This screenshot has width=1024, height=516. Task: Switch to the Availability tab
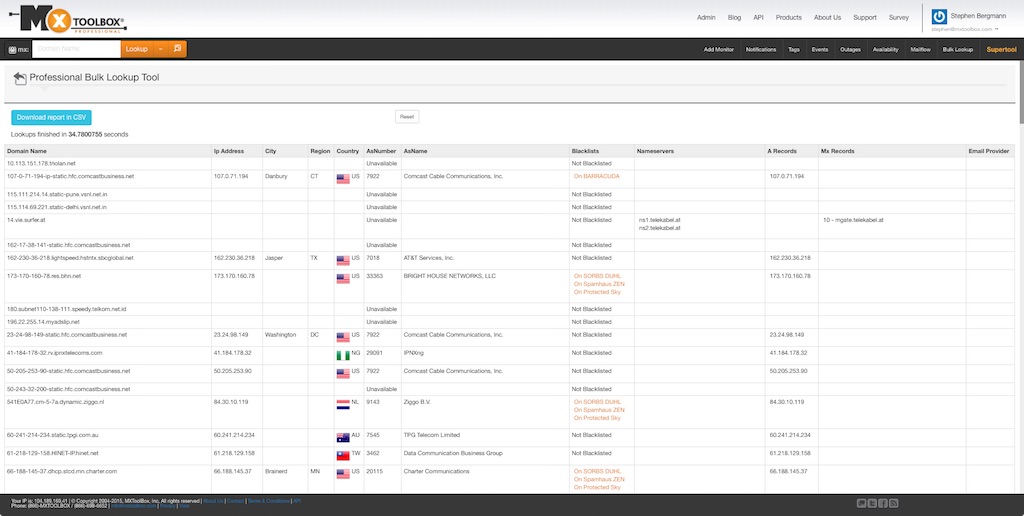pos(886,50)
